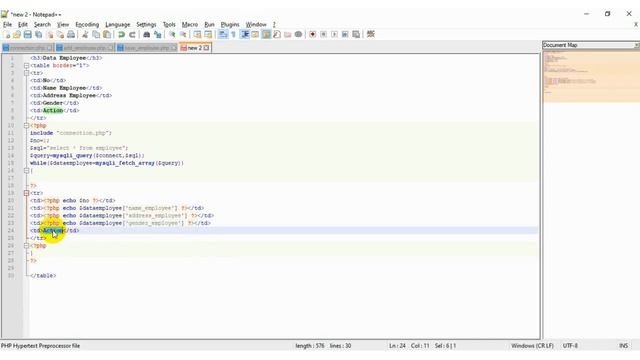Viewport: 640px width, 360px height.
Task: Toggle synchronized horizontal scrolling
Action: tap(208, 35)
